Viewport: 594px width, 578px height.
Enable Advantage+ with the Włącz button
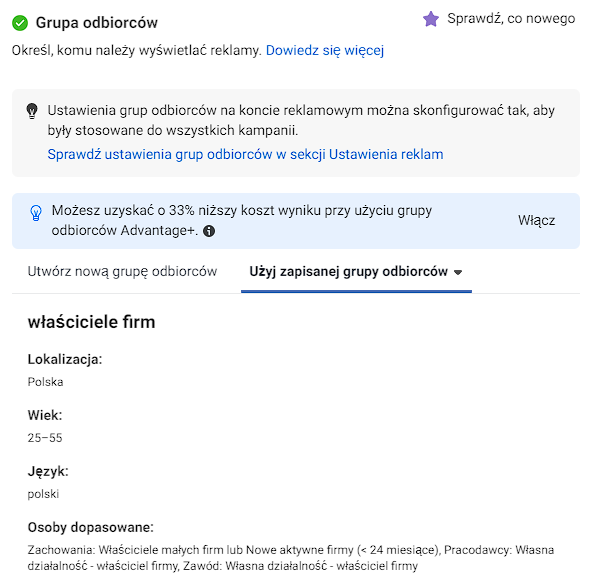point(536,220)
